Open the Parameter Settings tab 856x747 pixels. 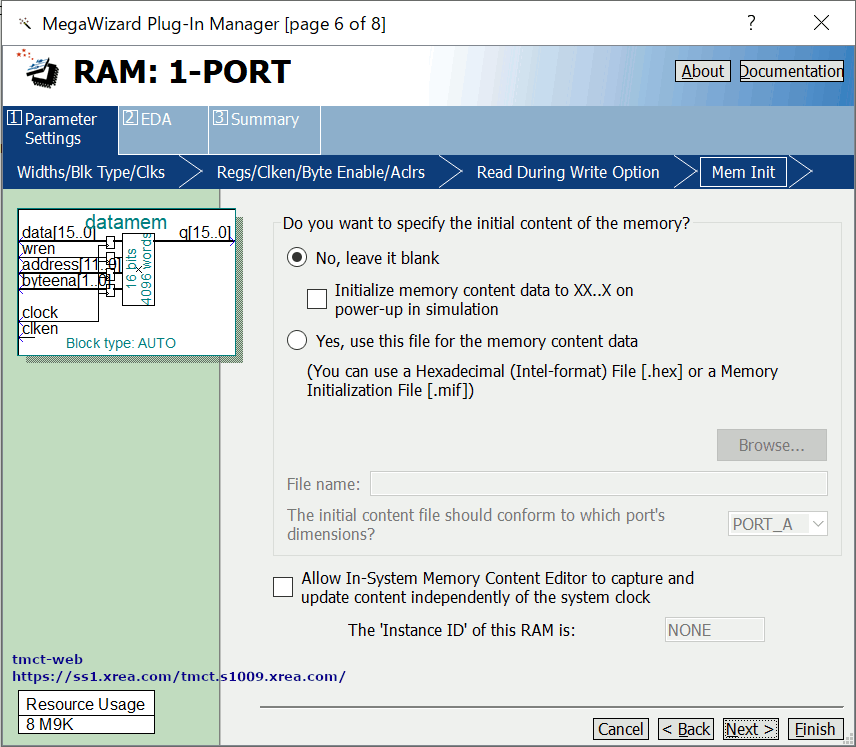(60, 129)
